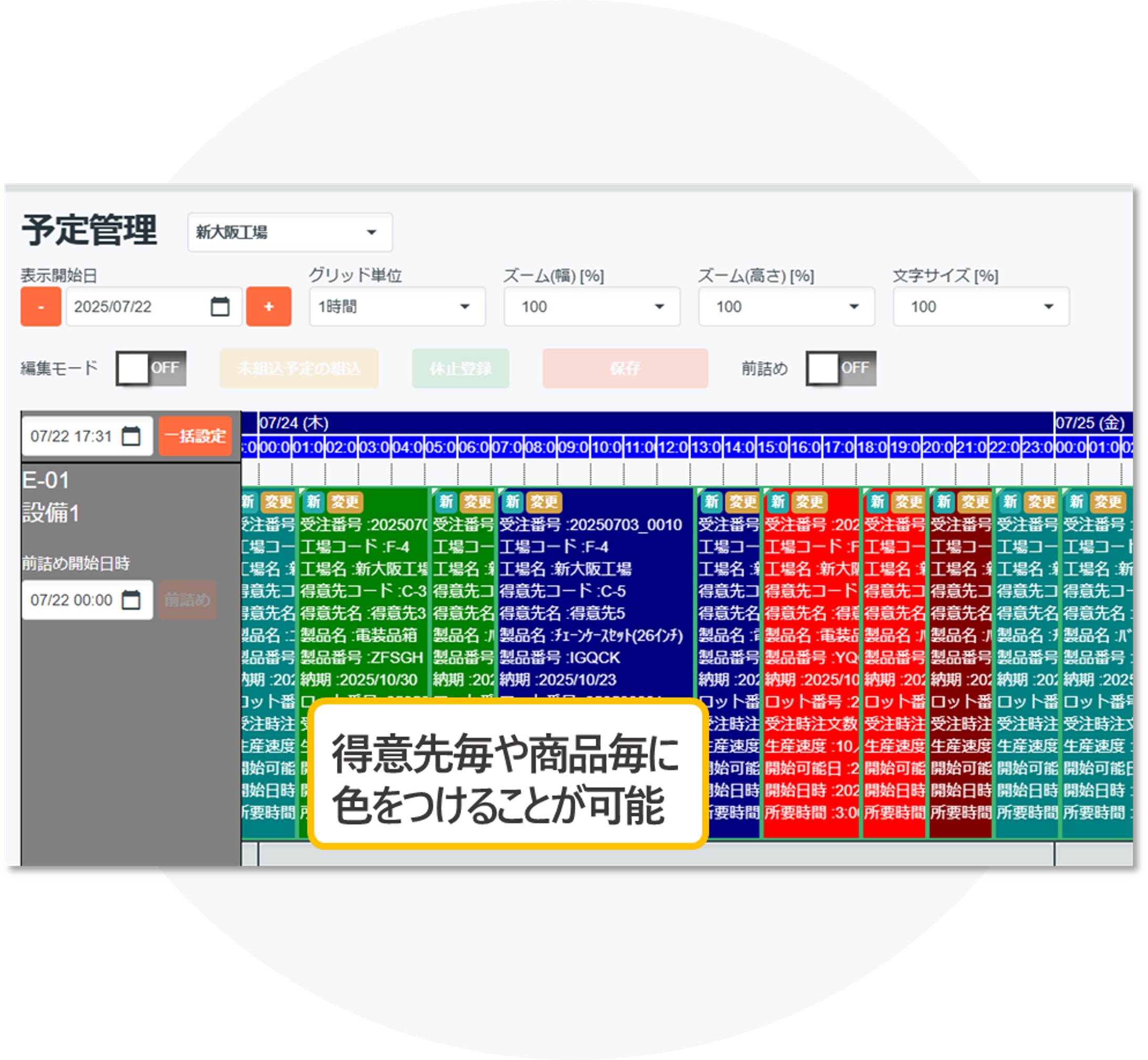Click the 変更 badge on the dark red card

(973, 503)
